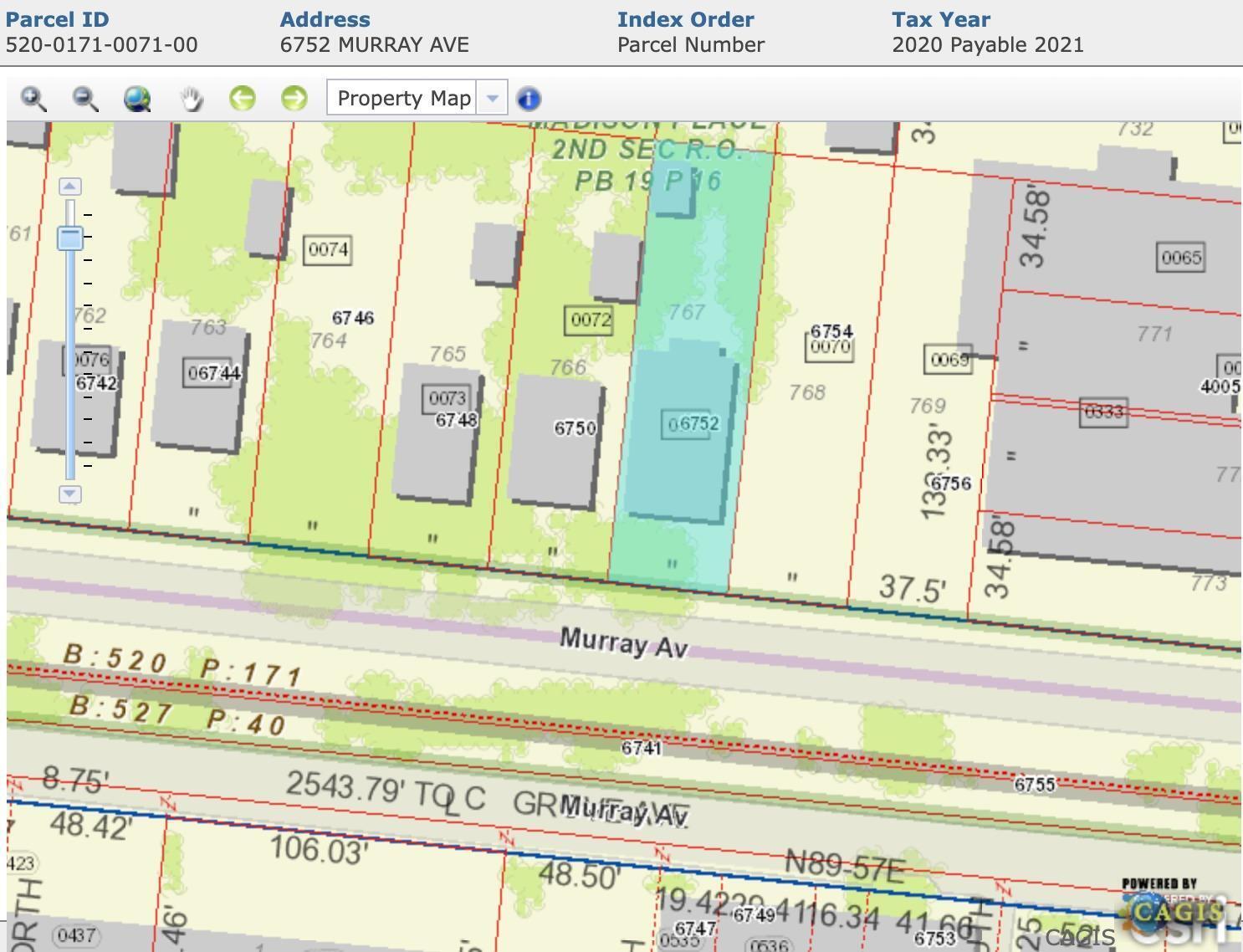
Task: Click the blue info identify icon
Action: [x=529, y=99]
